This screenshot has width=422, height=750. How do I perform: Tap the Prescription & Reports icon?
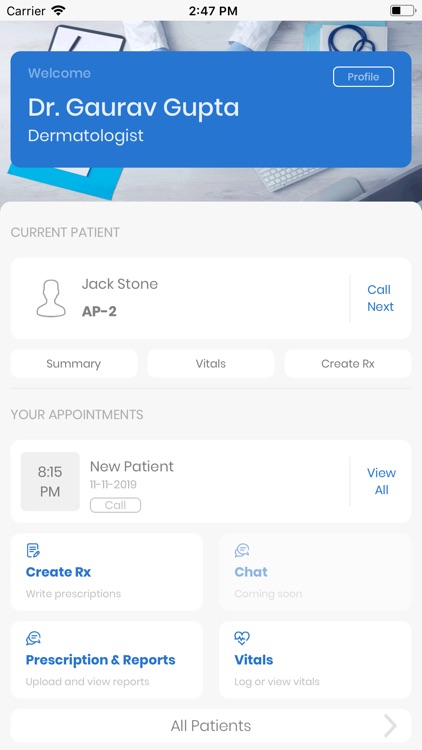coord(33,638)
